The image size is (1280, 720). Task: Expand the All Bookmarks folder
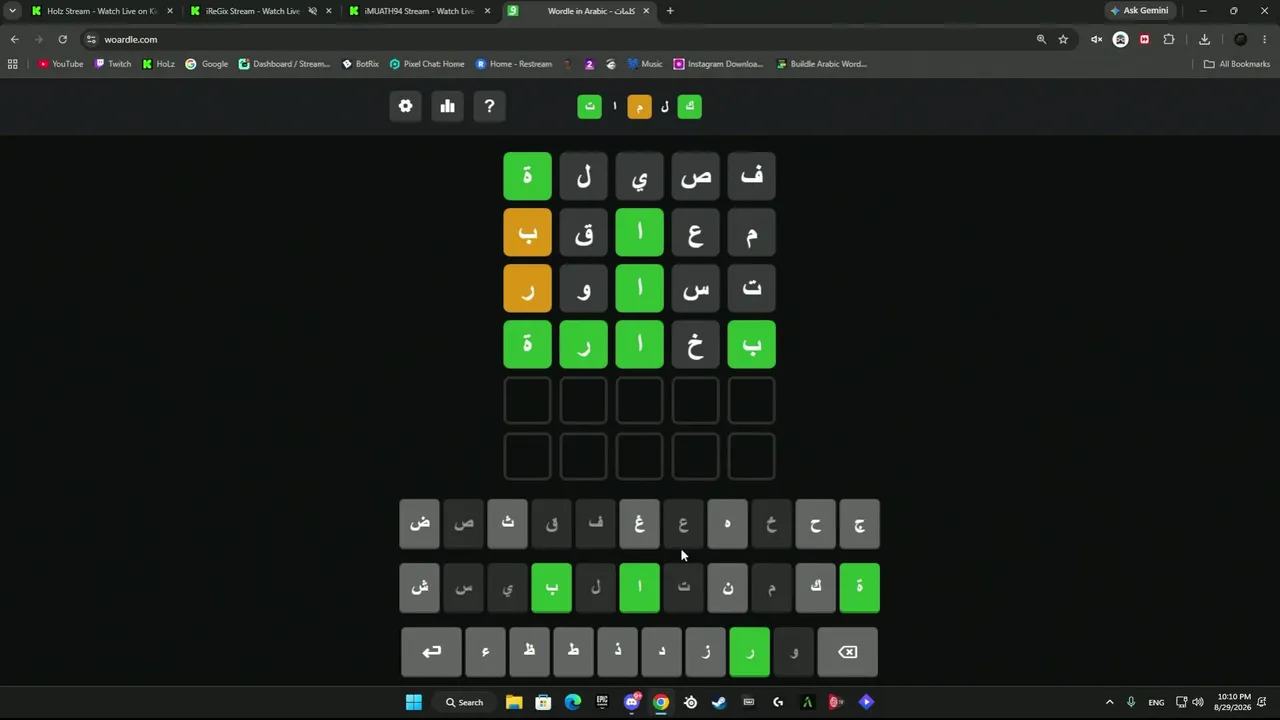click(x=1237, y=64)
